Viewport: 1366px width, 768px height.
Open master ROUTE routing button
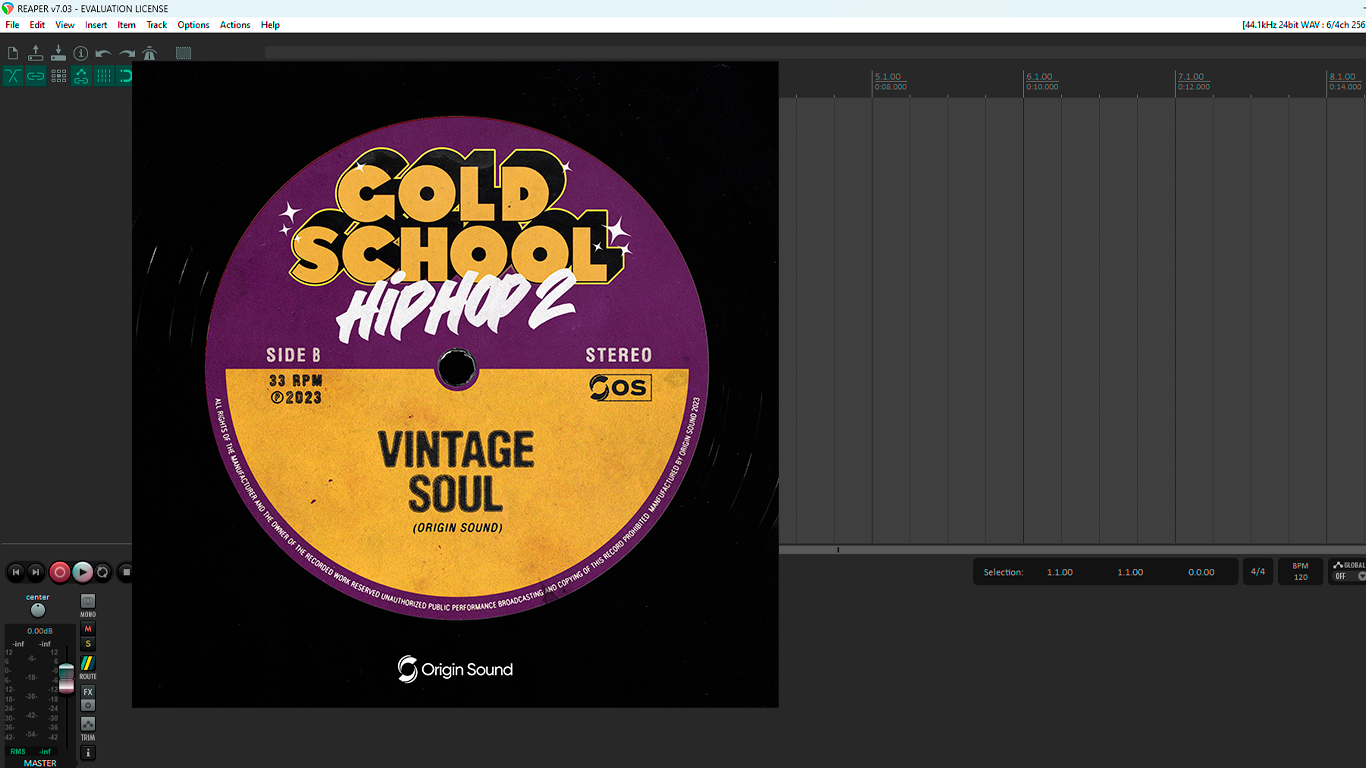click(x=88, y=664)
